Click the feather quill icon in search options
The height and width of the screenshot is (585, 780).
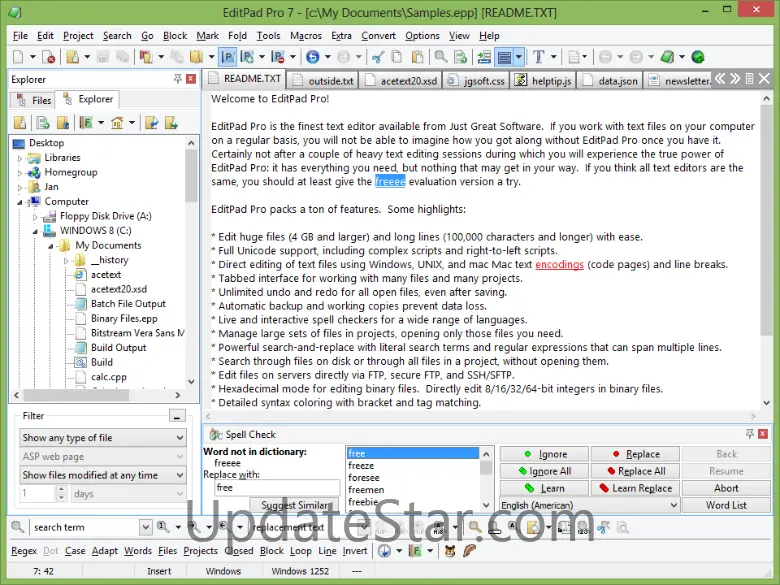click(469, 551)
